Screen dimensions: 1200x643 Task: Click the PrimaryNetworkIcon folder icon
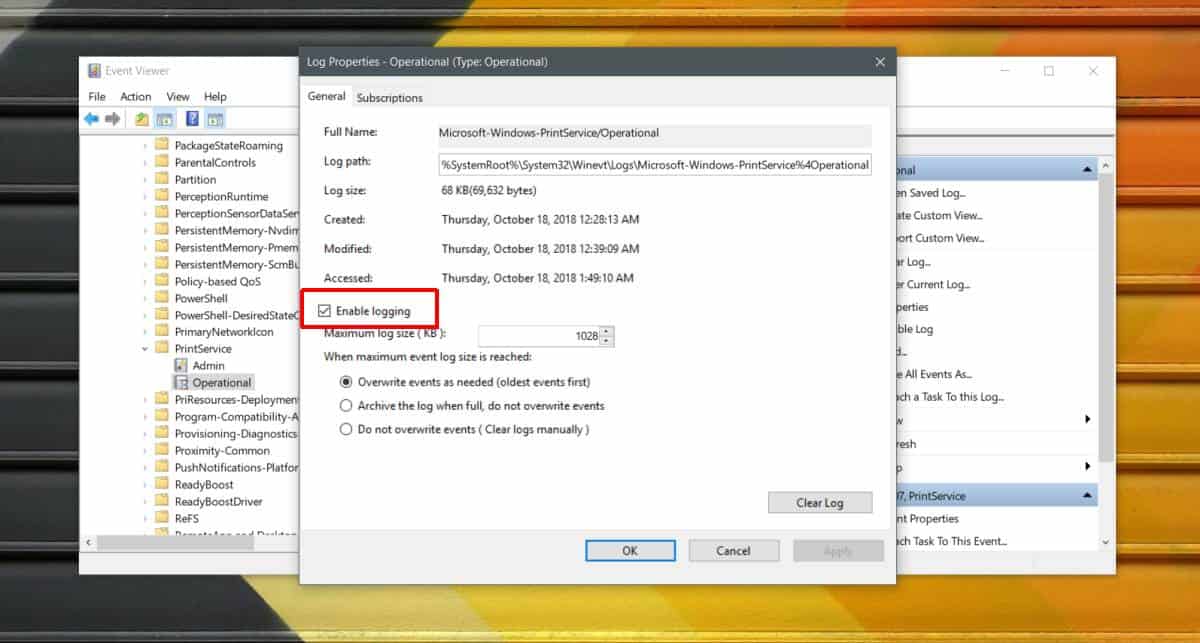(162, 332)
